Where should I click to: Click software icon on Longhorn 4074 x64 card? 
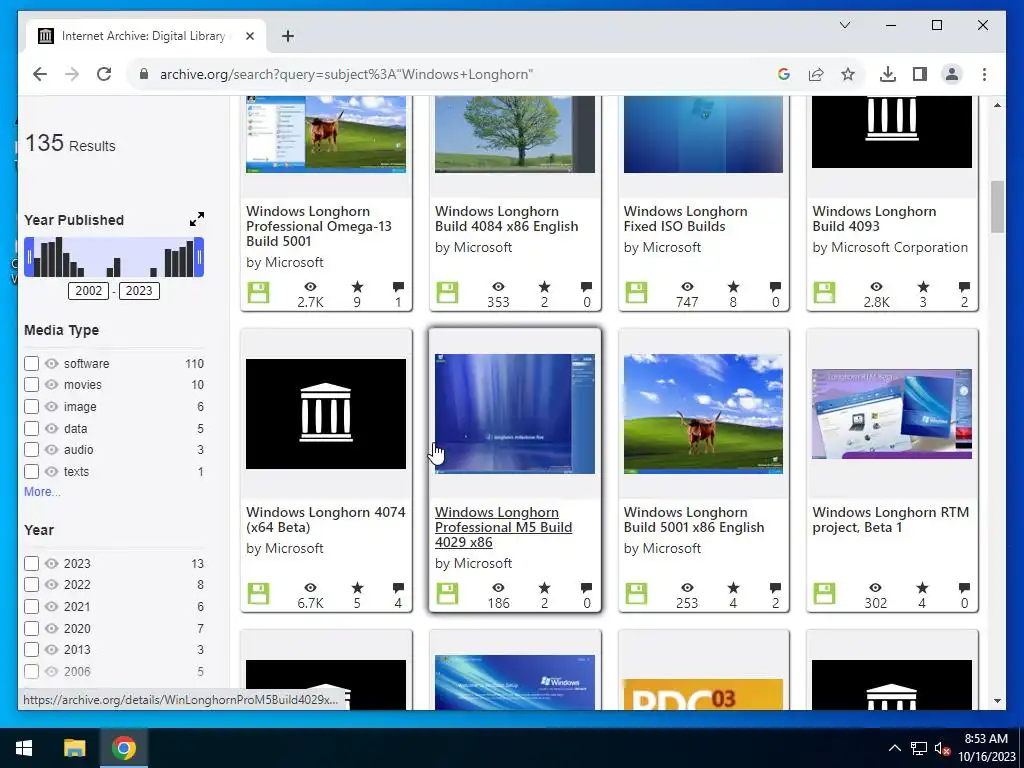click(x=258, y=594)
